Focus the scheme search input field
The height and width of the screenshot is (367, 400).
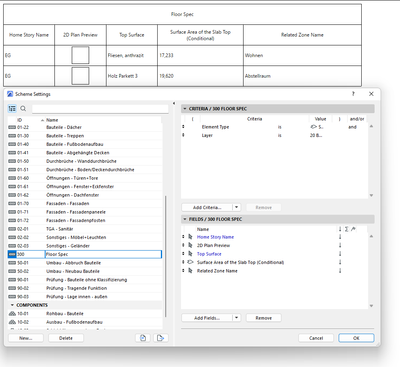pos(100,109)
